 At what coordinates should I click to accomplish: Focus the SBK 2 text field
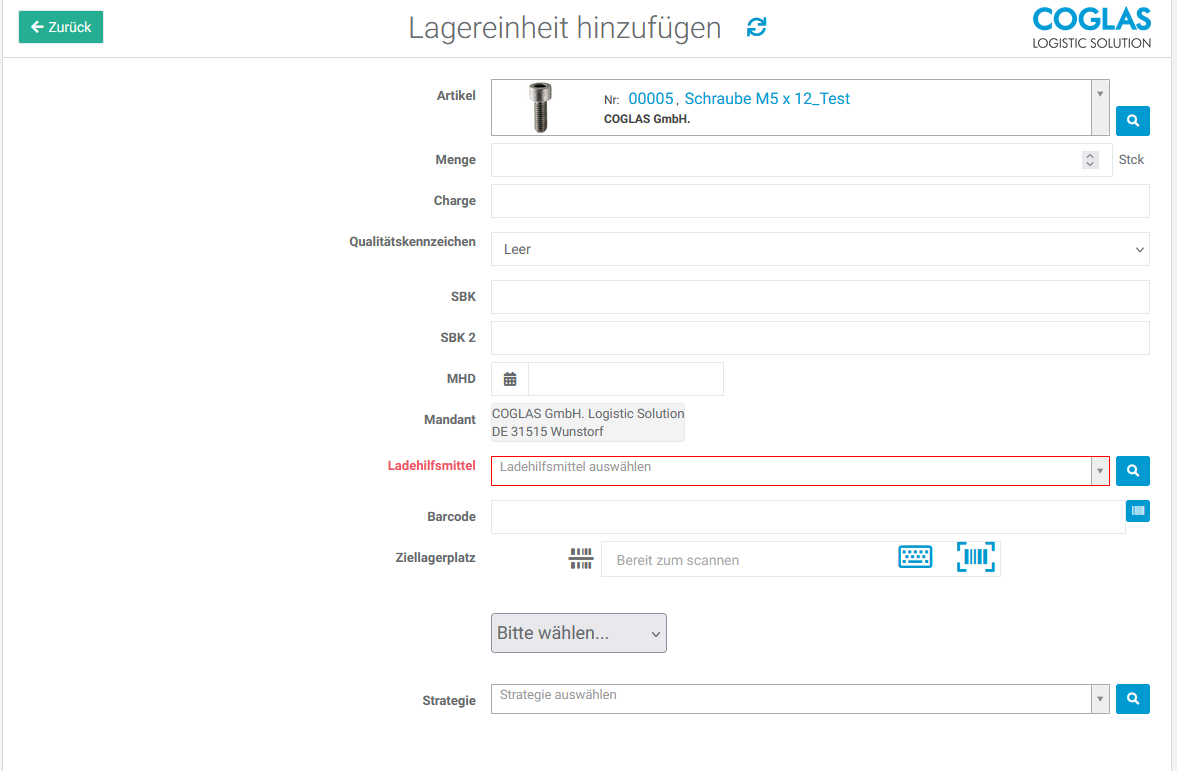coord(819,338)
